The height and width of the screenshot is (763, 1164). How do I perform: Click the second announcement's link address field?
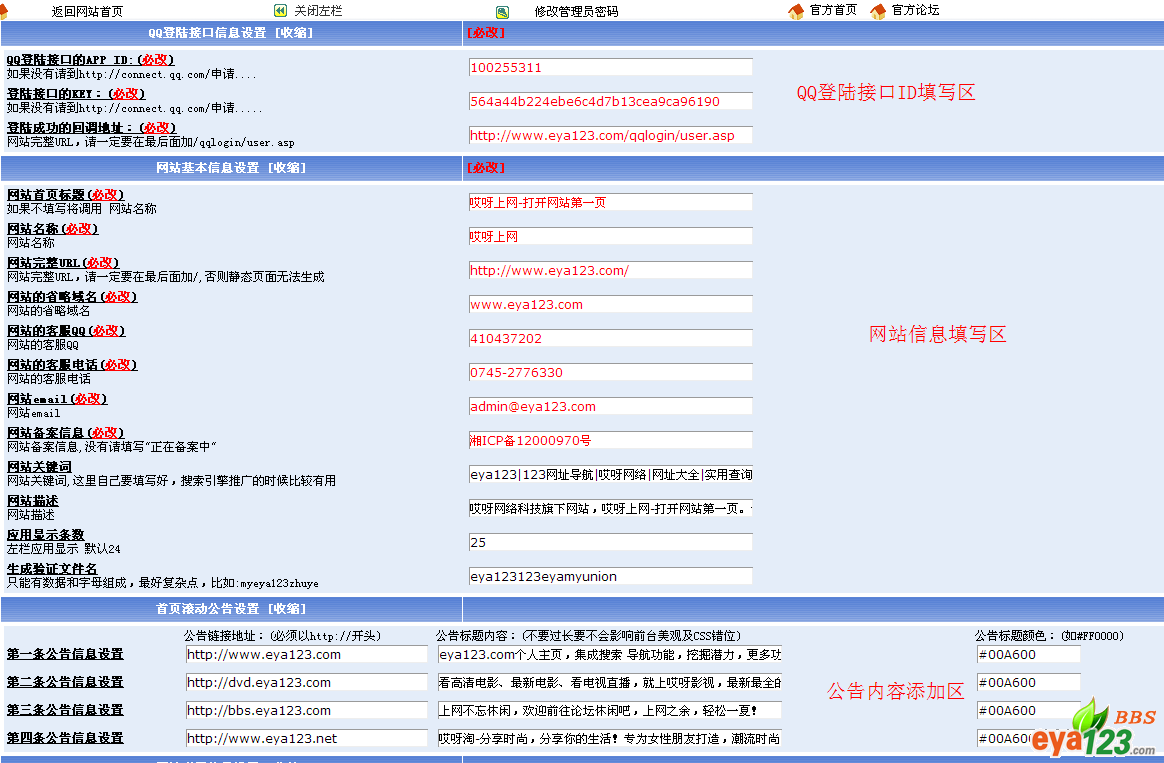306,683
